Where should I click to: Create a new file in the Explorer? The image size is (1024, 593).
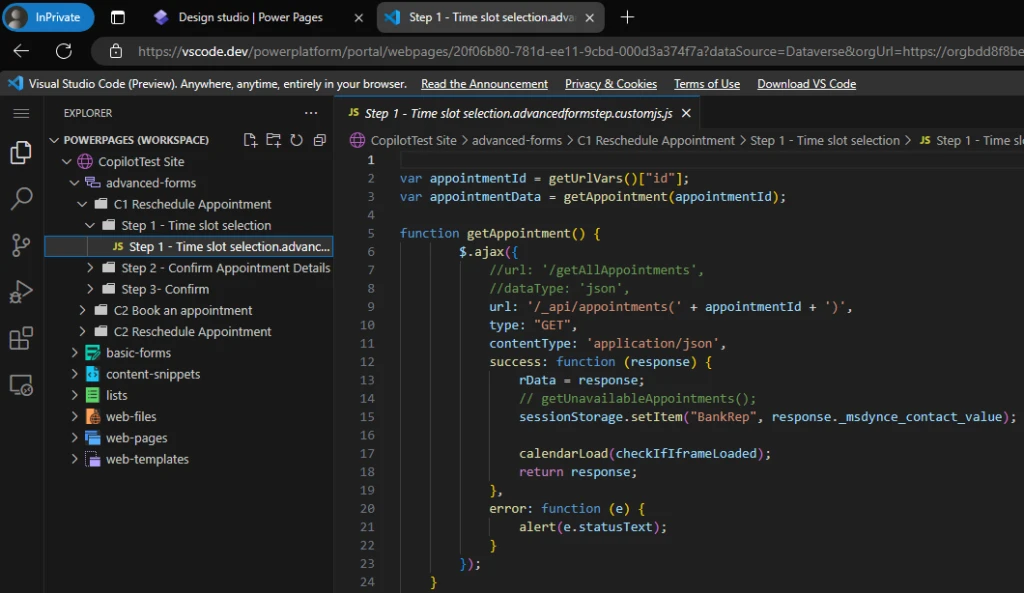click(250, 140)
